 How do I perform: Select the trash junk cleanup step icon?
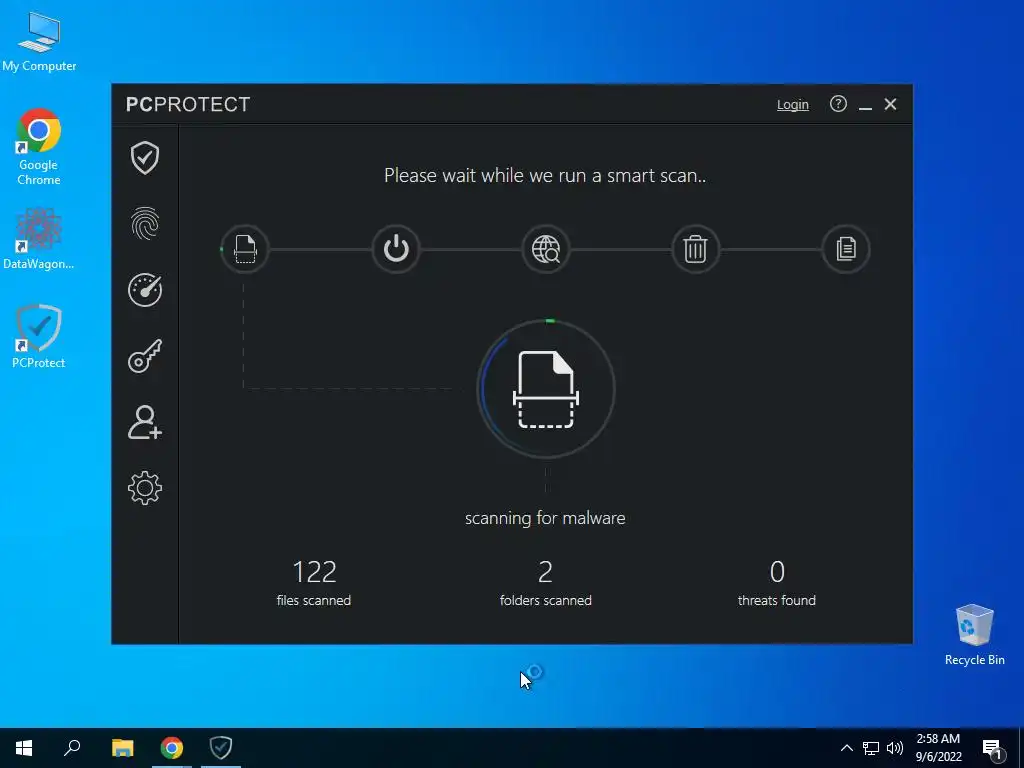click(x=696, y=249)
